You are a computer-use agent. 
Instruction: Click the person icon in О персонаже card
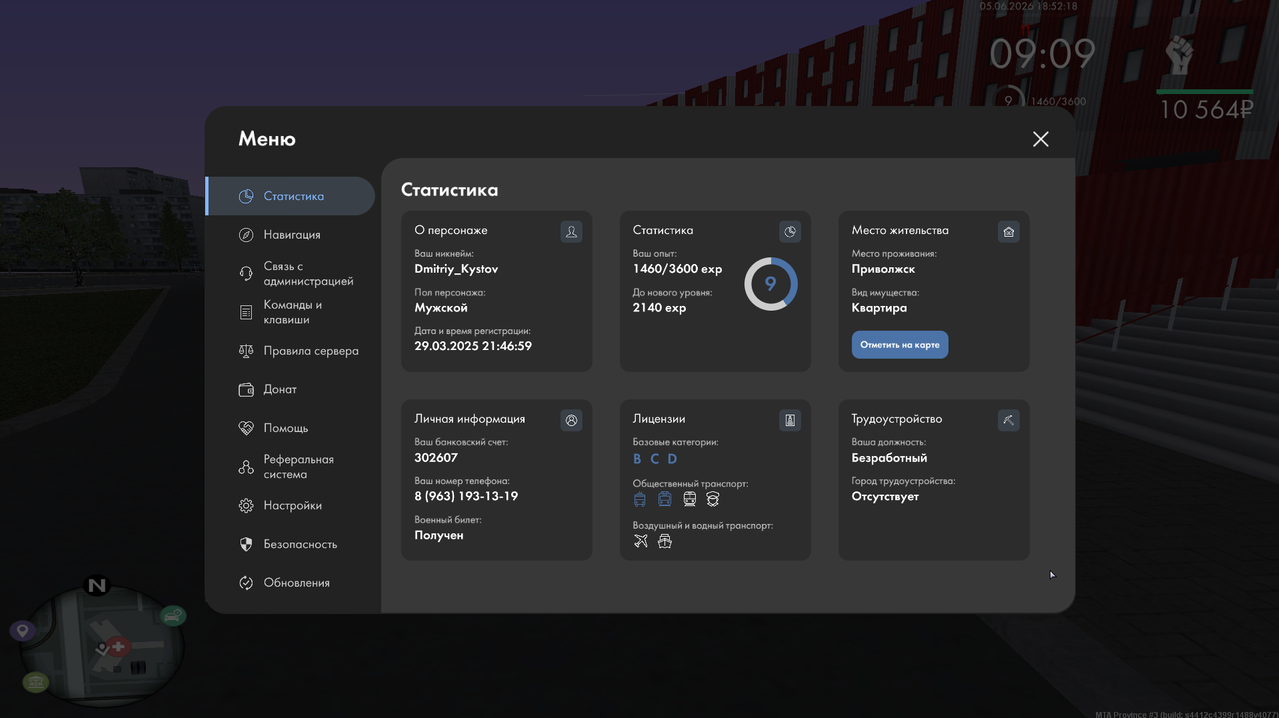pyautogui.click(x=571, y=231)
